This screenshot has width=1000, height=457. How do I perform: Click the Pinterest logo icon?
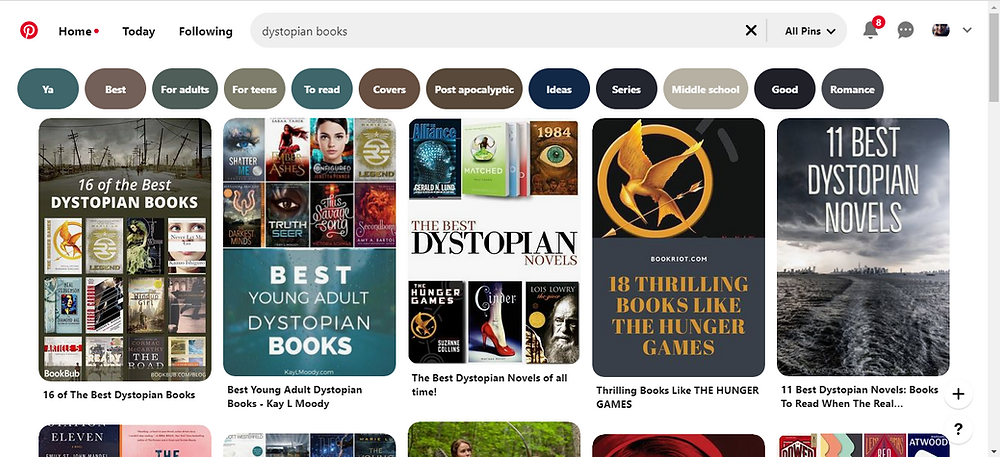pos(29,30)
